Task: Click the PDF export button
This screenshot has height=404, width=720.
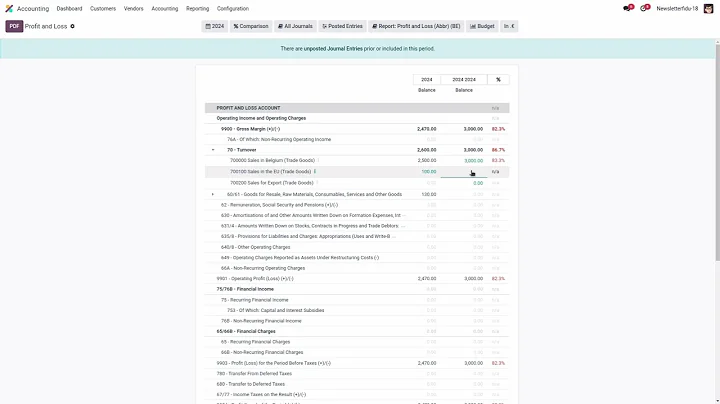Action: (x=14, y=26)
